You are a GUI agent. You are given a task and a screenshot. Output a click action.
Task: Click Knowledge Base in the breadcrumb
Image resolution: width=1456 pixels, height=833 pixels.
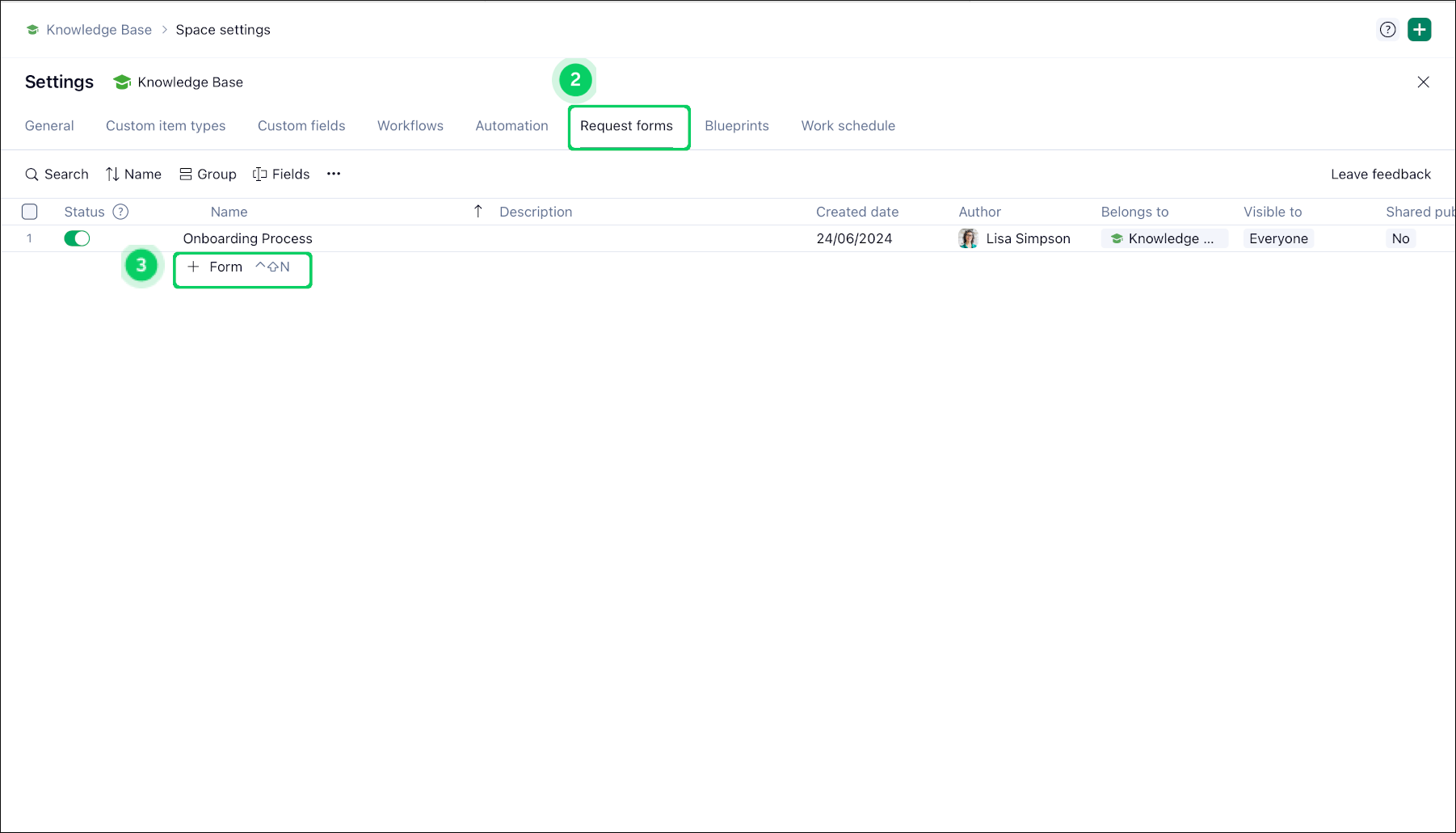(99, 30)
